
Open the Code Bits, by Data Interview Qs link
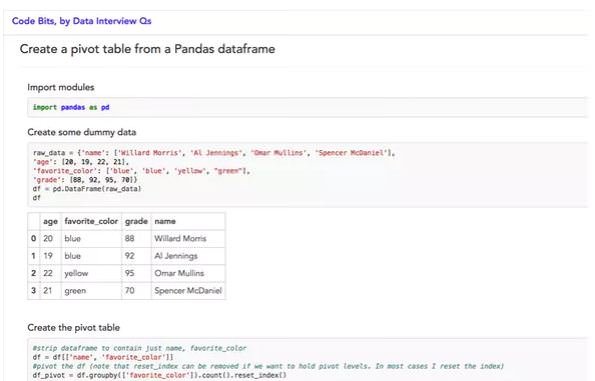click(82, 21)
